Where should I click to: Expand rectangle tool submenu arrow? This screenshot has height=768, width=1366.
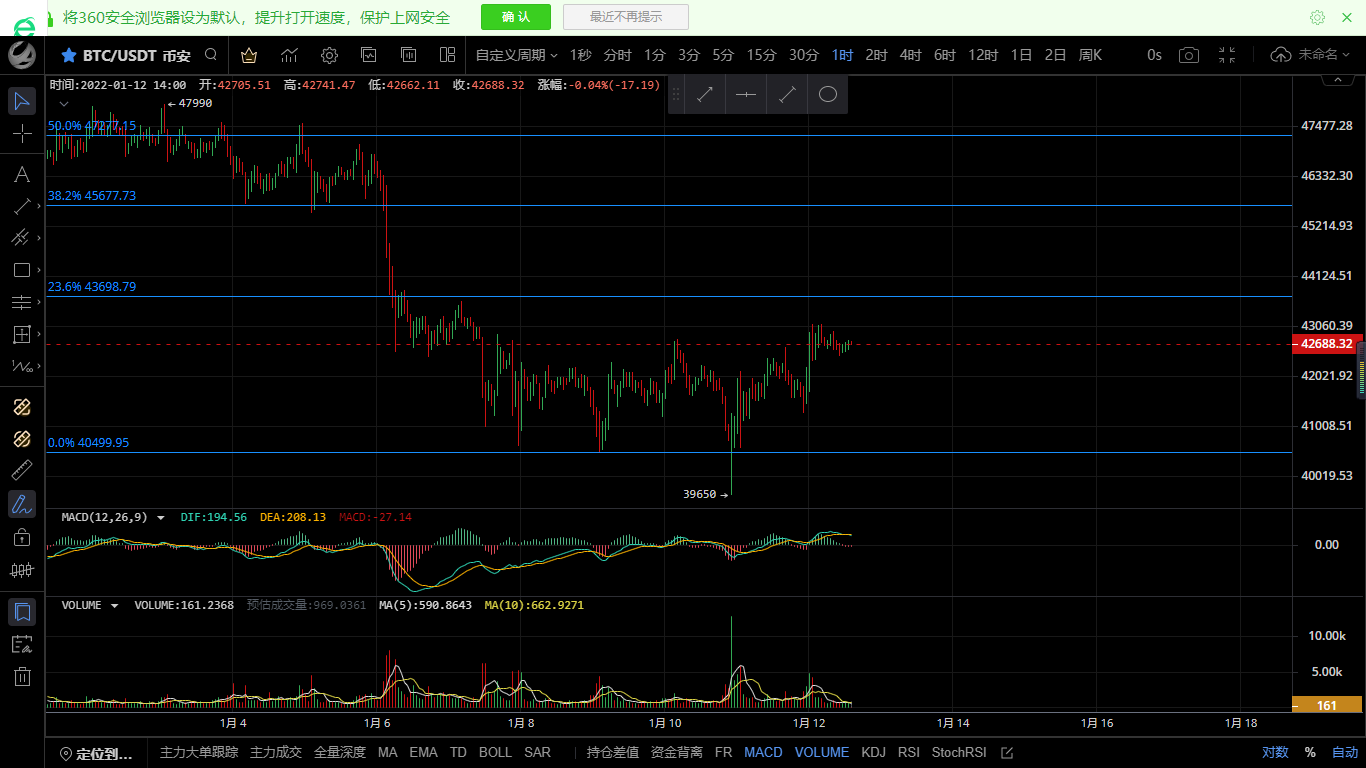[x=39, y=270]
